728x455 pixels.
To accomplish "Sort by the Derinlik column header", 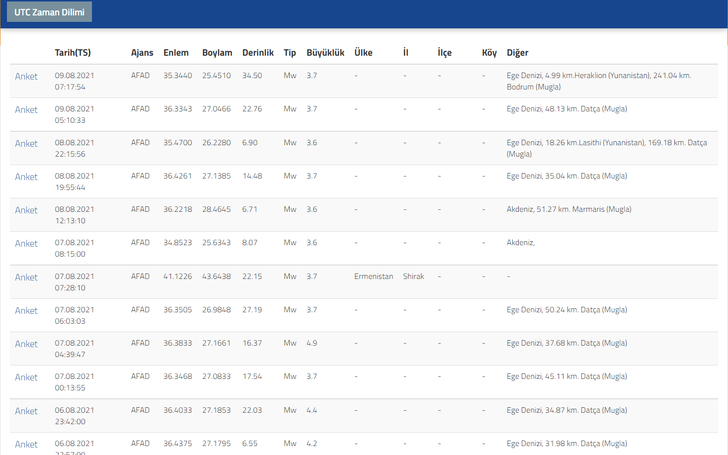I will click(x=257, y=52).
